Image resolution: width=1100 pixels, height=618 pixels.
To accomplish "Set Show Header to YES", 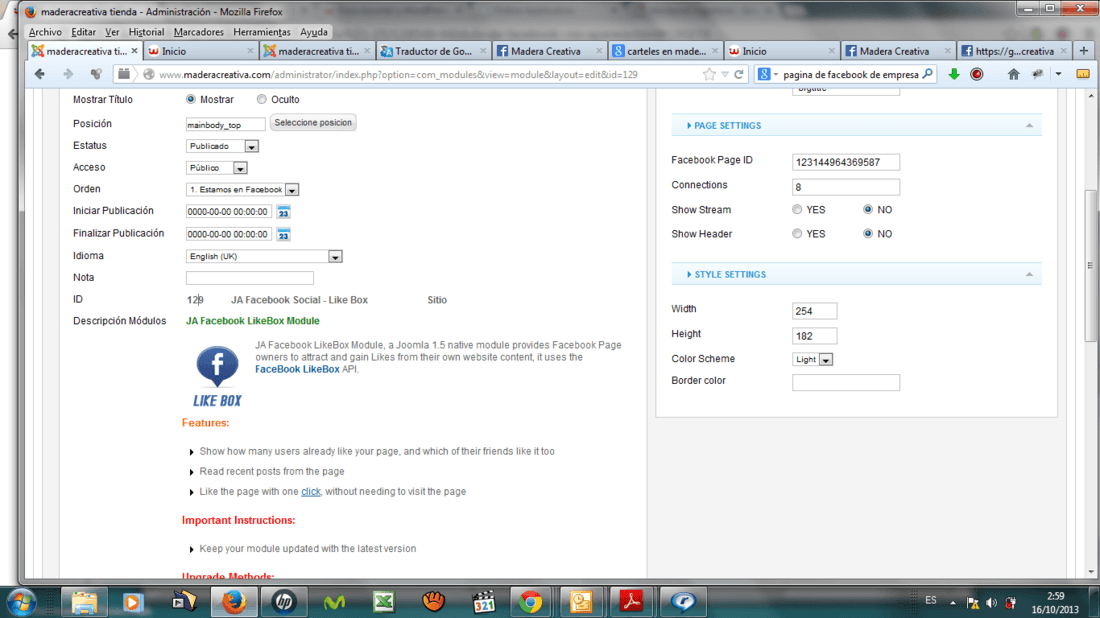I will click(x=797, y=234).
